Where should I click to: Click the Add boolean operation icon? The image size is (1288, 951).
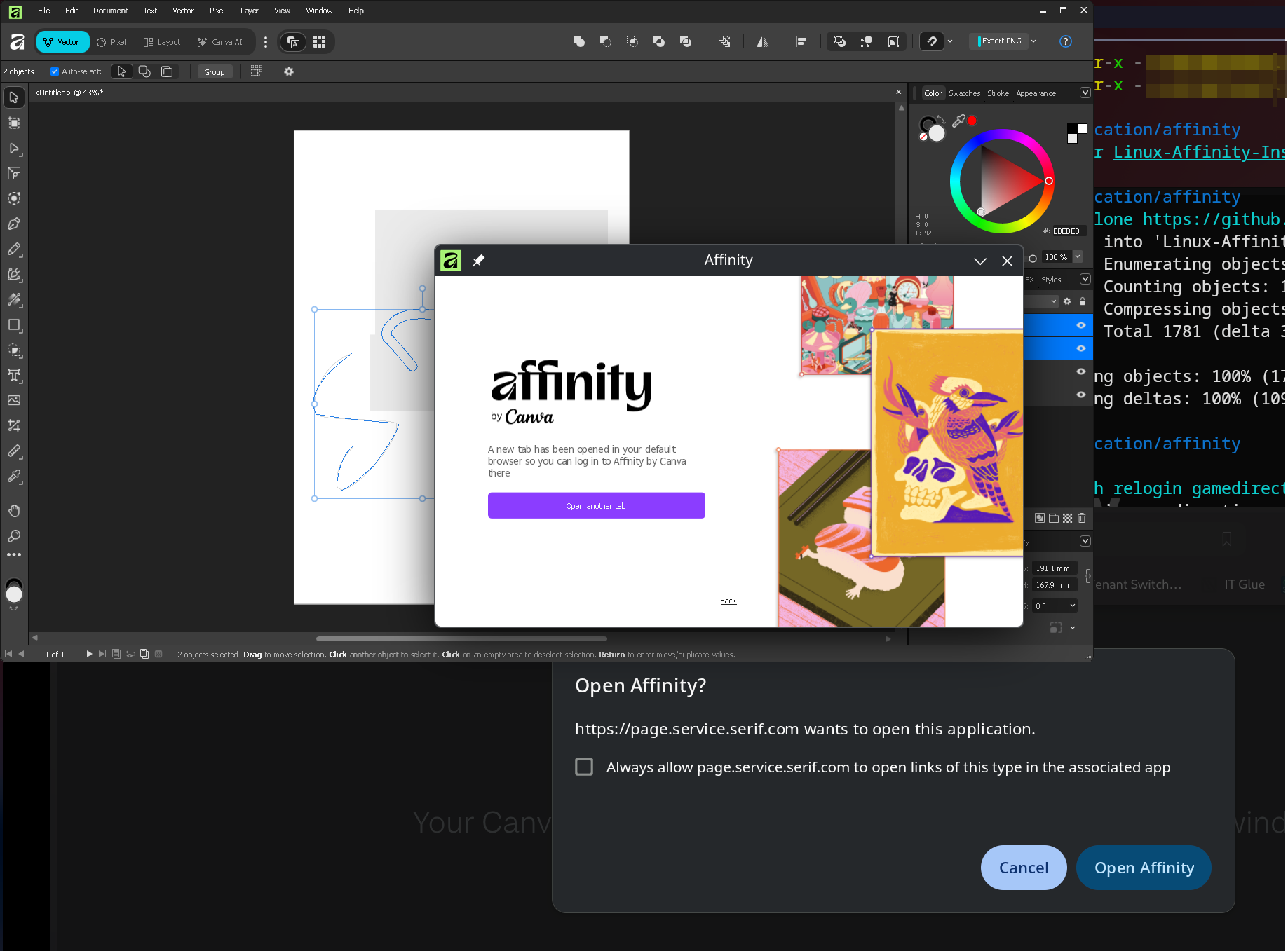point(579,42)
